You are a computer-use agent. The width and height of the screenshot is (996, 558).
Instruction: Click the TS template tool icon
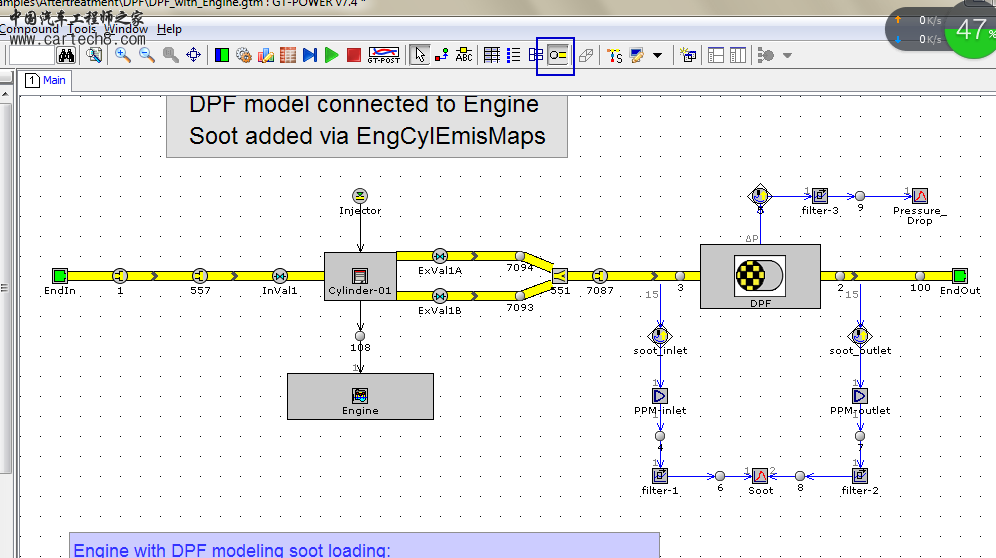[x=614, y=55]
